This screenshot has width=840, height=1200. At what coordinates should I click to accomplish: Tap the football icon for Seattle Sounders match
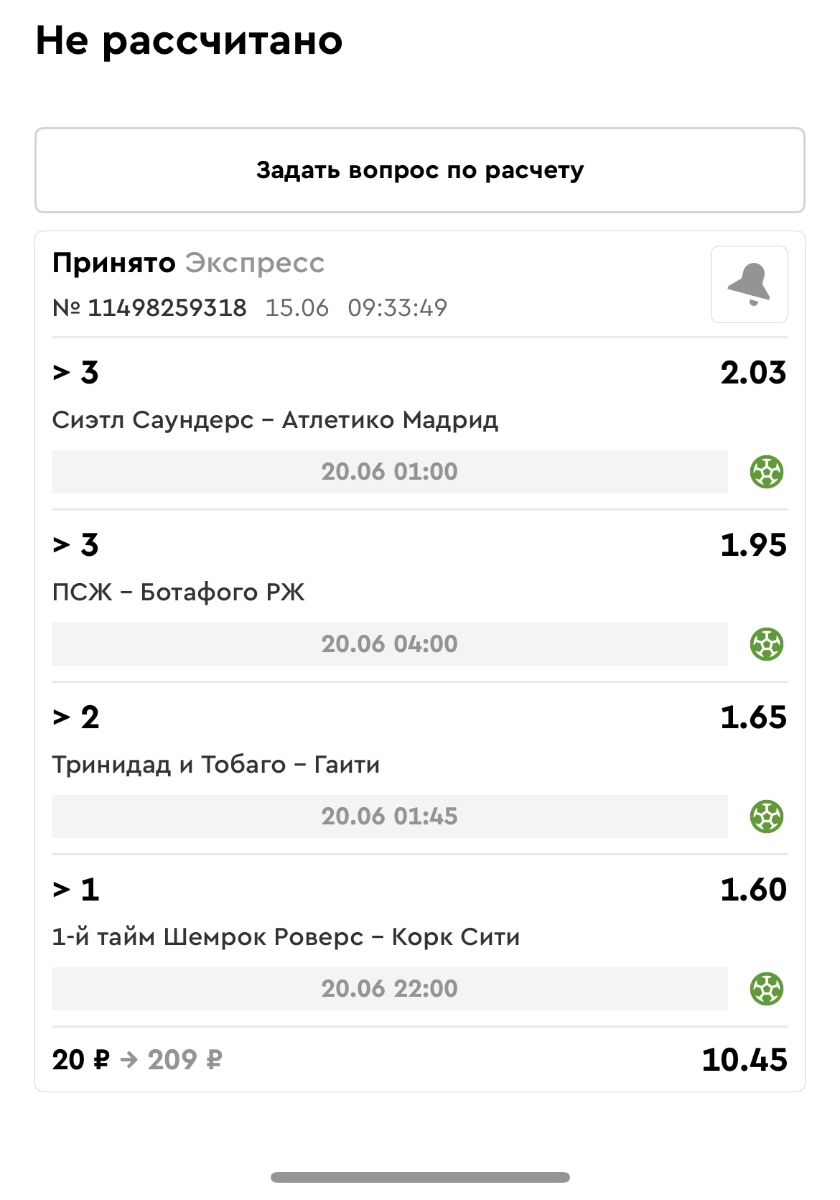tap(767, 471)
